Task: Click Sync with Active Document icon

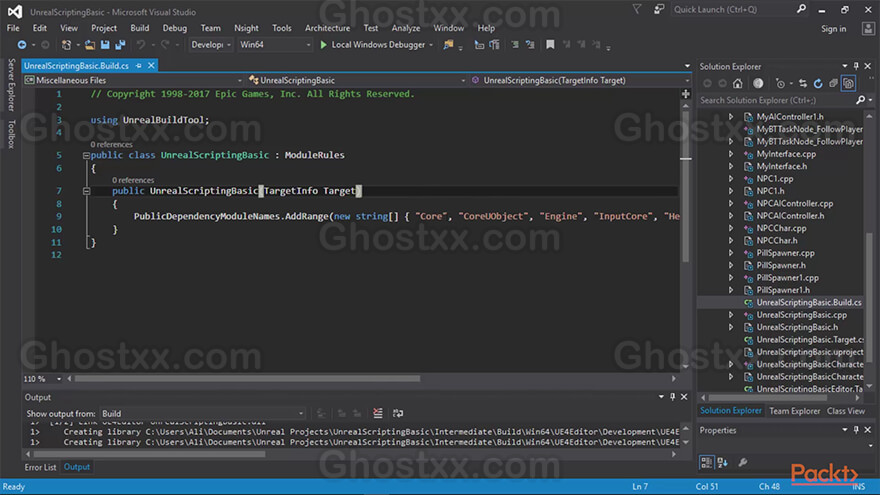Action: (x=803, y=84)
